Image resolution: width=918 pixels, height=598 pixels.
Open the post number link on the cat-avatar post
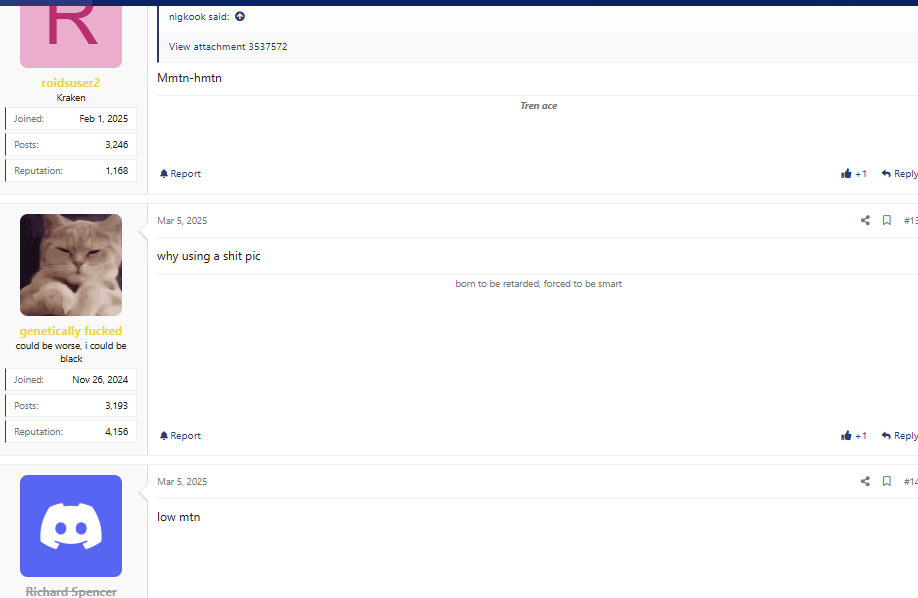point(910,220)
